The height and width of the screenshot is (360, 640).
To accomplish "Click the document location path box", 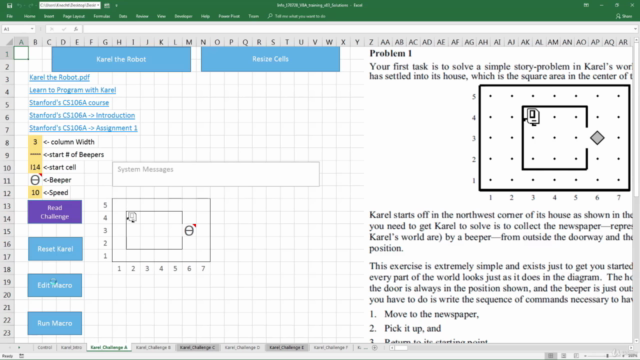I will [70, 5].
